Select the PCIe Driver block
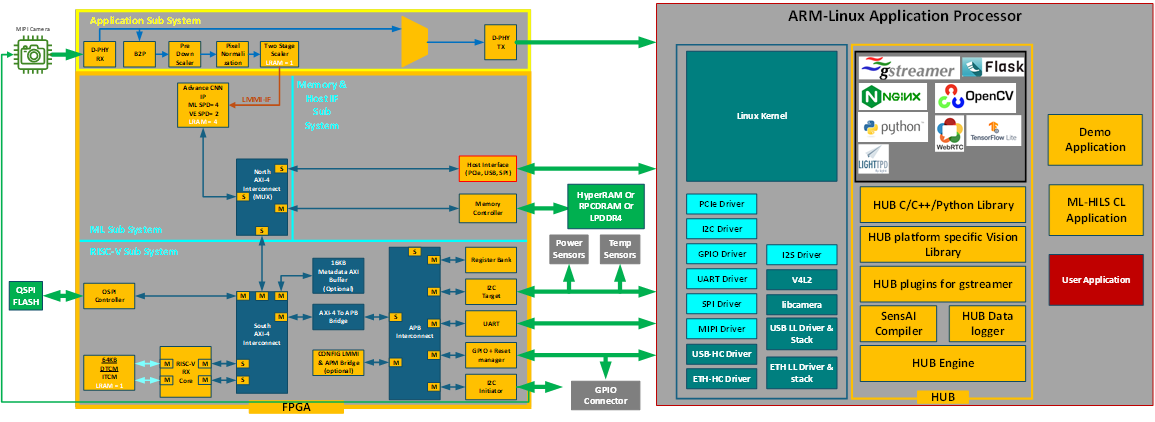This screenshot has width=1155, height=422. pyautogui.click(x=721, y=204)
